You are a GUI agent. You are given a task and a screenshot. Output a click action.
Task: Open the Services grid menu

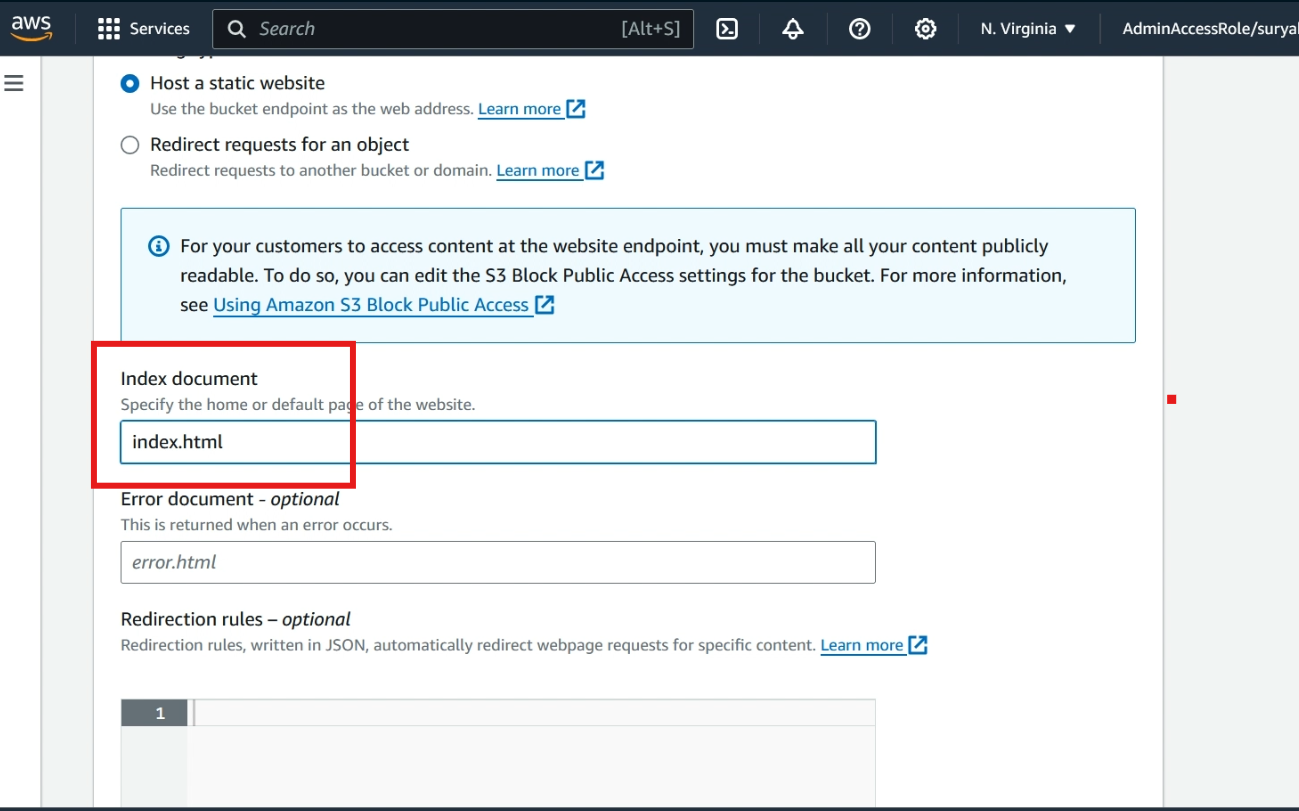click(109, 29)
